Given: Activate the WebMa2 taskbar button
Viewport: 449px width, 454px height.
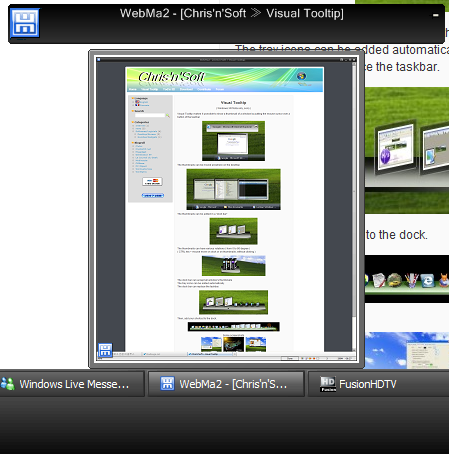Looking at the screenshot, I should coord(226,384).
